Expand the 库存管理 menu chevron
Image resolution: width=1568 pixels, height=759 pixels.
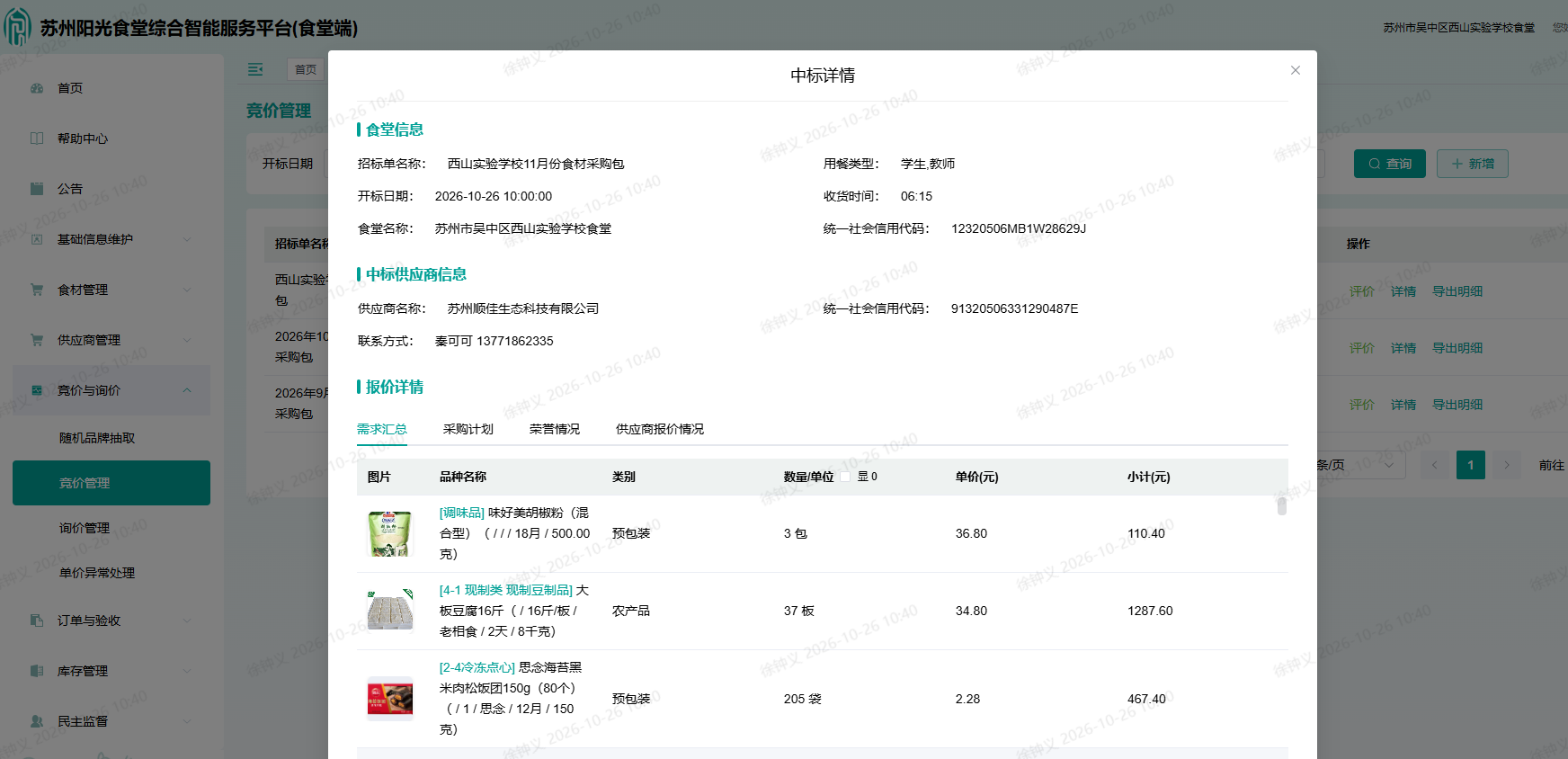point(187,671)
